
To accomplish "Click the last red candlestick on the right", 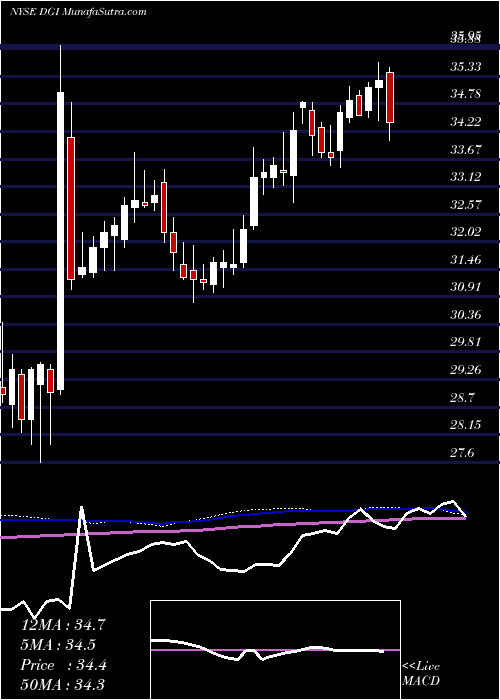I will pyautogui.click(x=390, y=97).
